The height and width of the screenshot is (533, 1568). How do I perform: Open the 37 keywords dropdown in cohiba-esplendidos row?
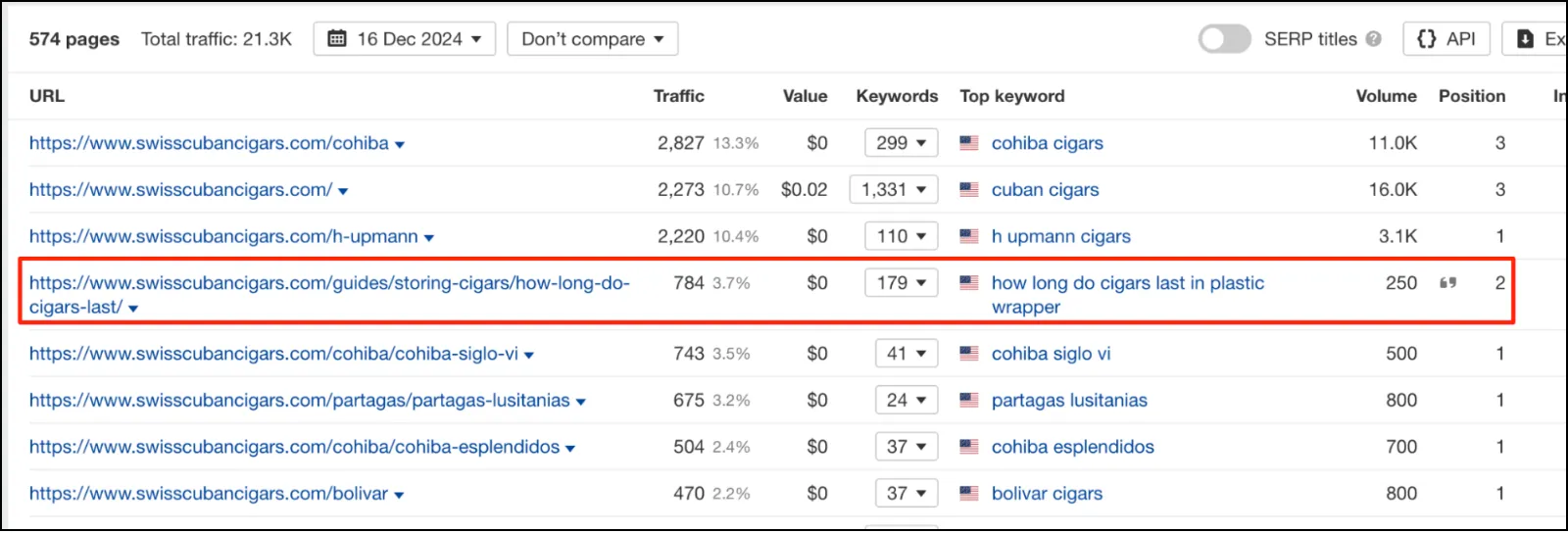(906, 447)
